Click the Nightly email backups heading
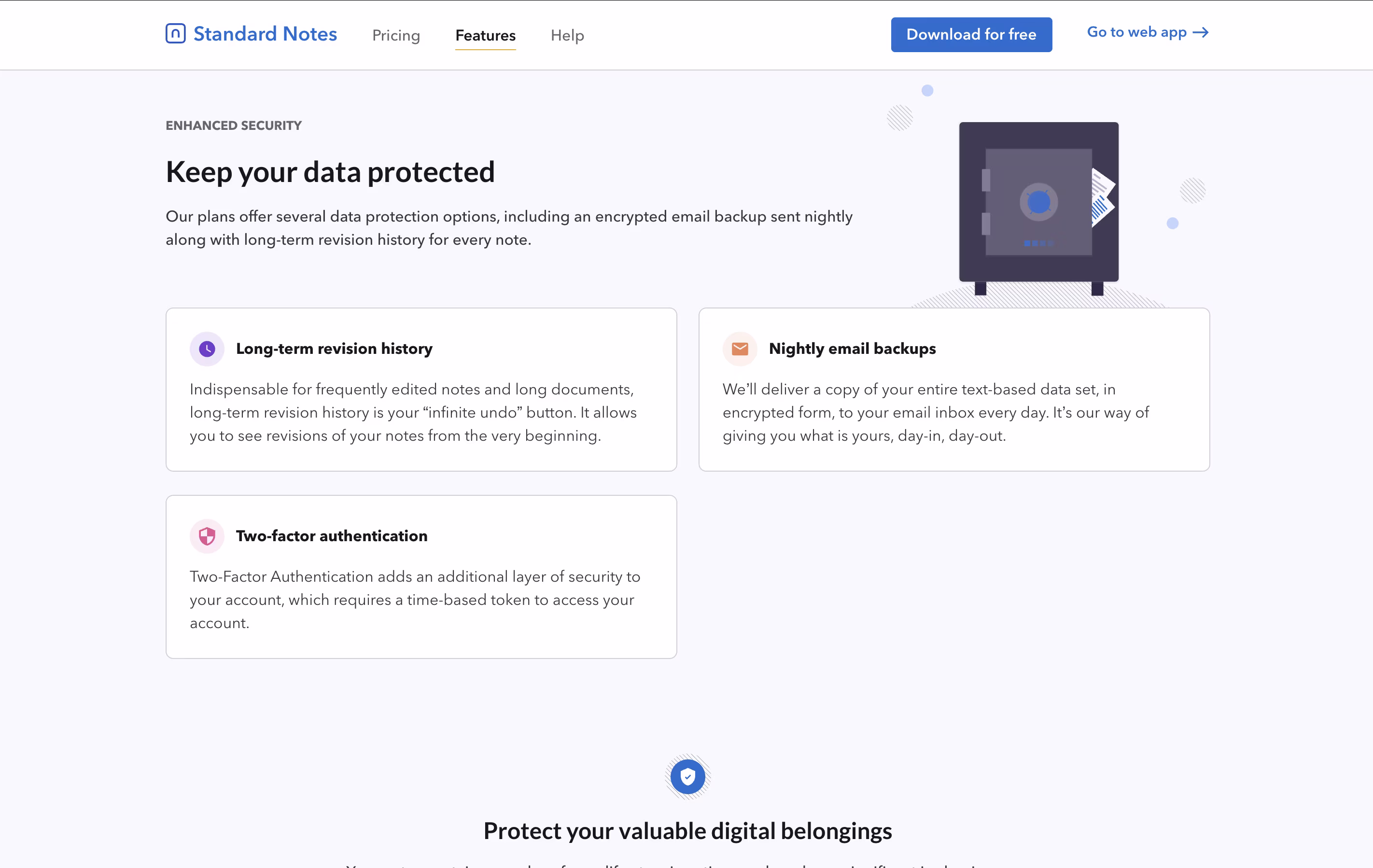Viewport: 1373px width, 868px height. pyautogui.click(x=852, y=349)
